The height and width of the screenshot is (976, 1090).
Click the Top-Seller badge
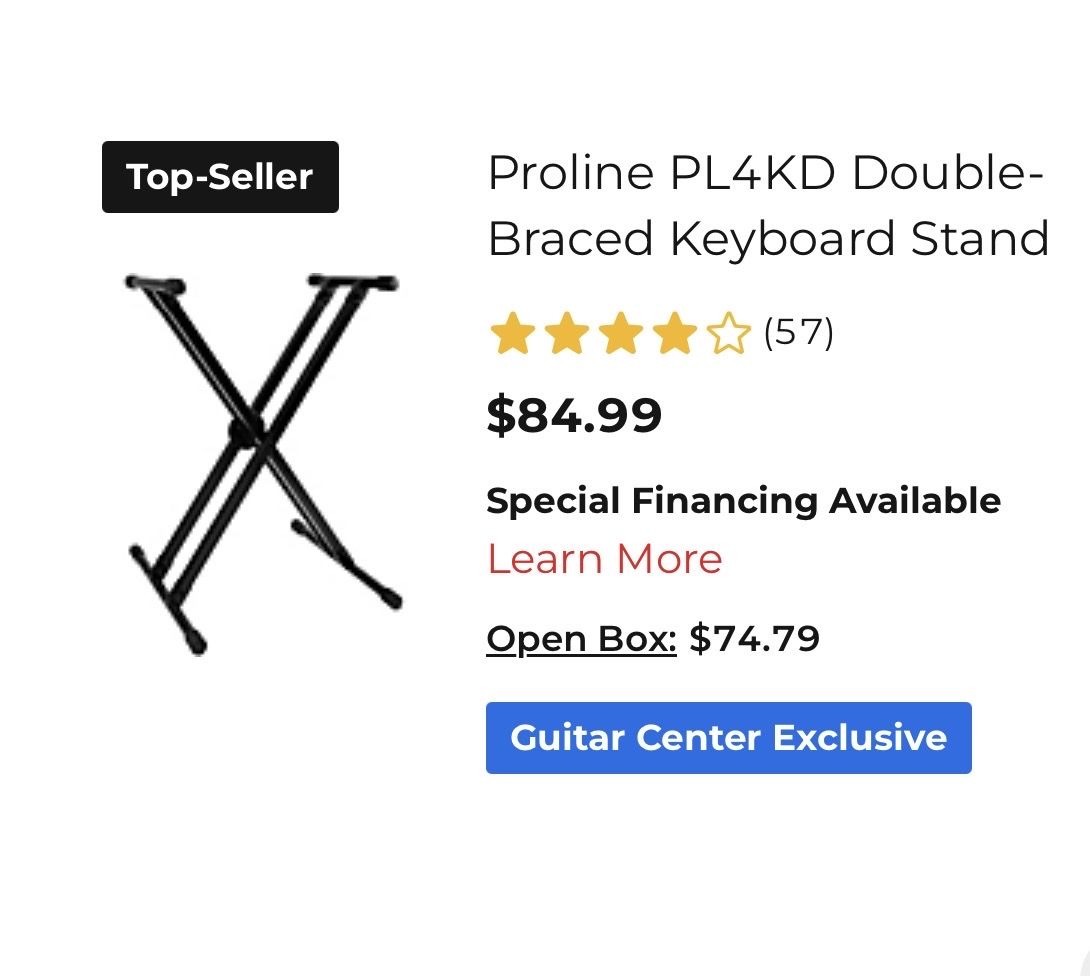pyautogui.click(x=220, y=177)
